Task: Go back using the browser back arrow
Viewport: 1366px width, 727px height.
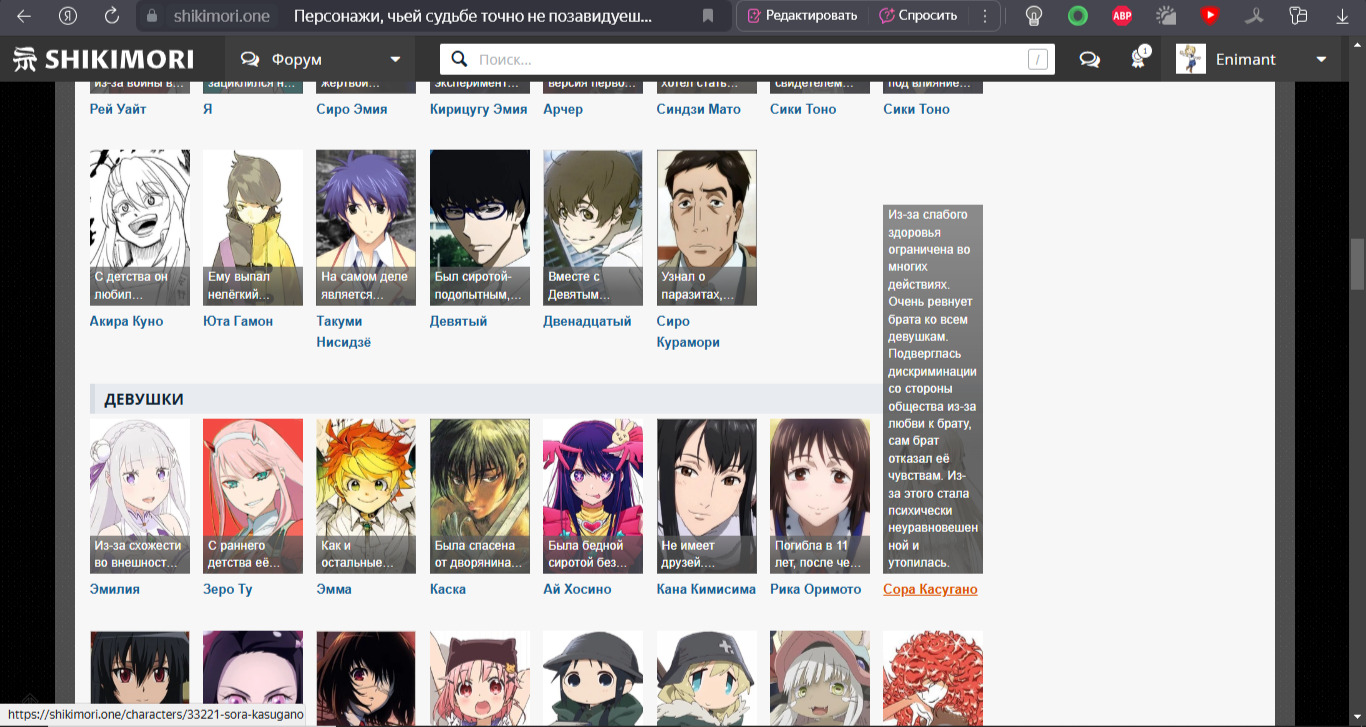Action: tap(24, 16)
